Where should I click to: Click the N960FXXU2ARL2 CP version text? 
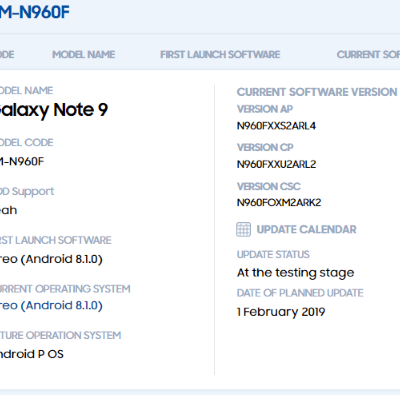pyautogui.click(x=276, y=164)
